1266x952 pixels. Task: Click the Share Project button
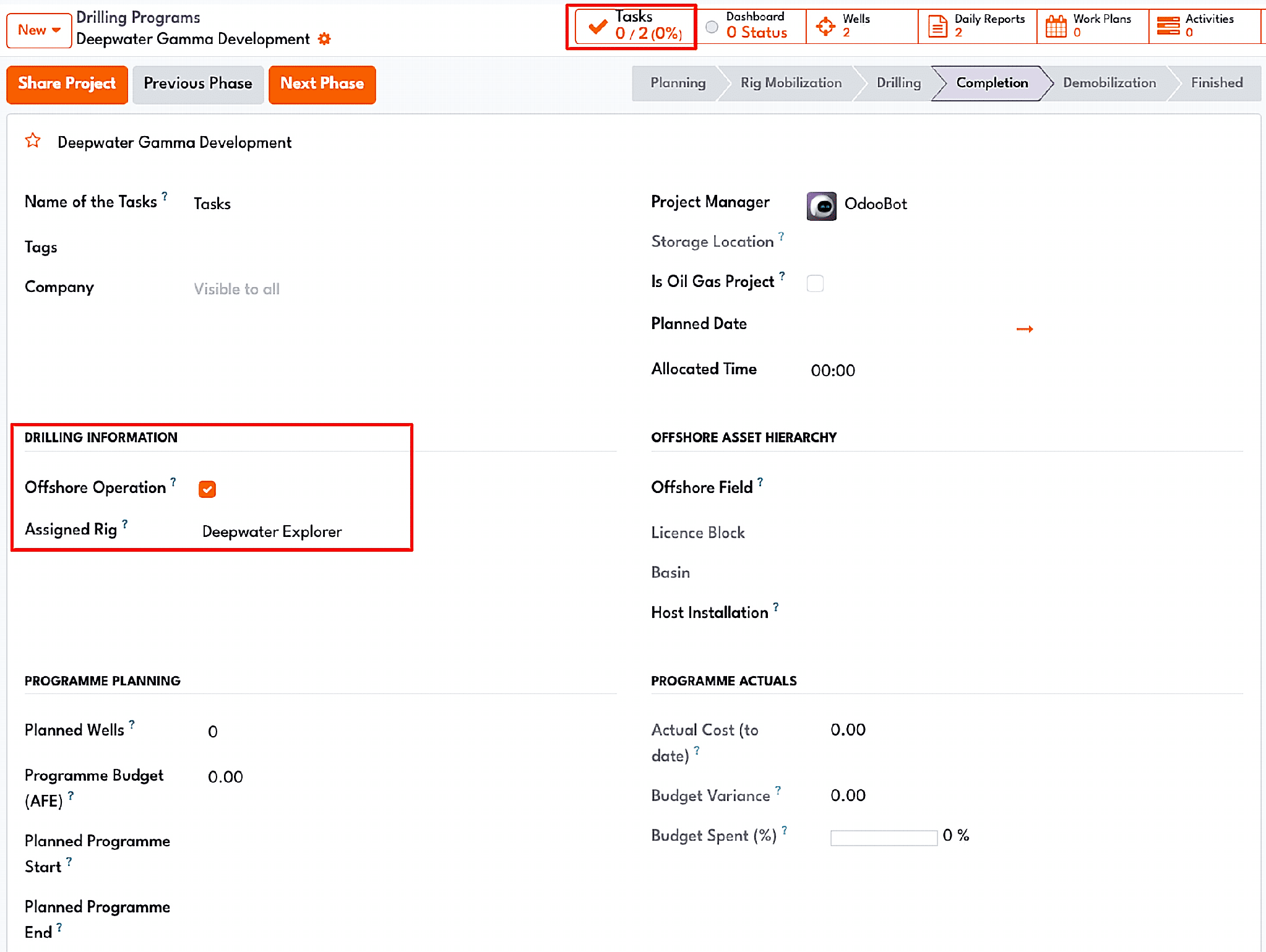point(67,84)
